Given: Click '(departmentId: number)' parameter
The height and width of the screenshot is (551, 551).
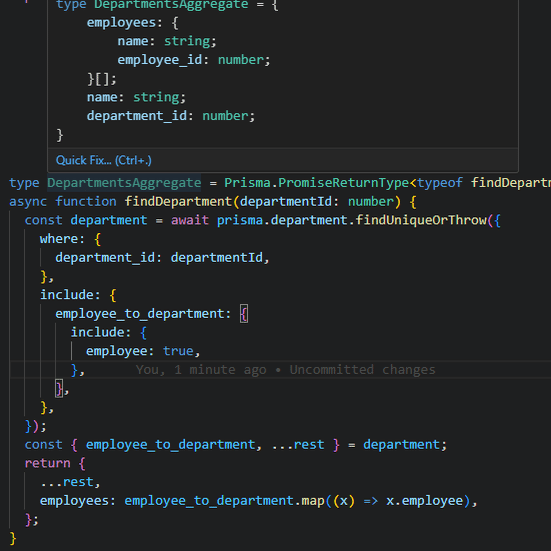Looking at the screenshot, I should tap(317, 202).
